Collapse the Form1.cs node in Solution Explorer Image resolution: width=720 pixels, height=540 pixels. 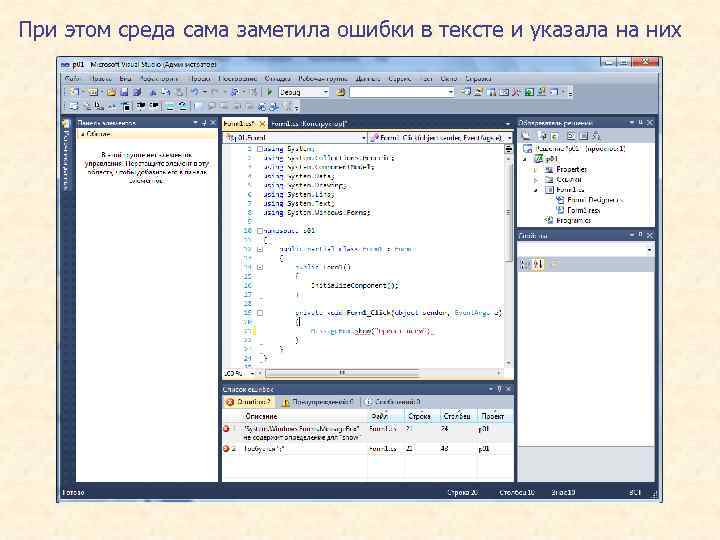pyautogui.click(x=535, y=190)
